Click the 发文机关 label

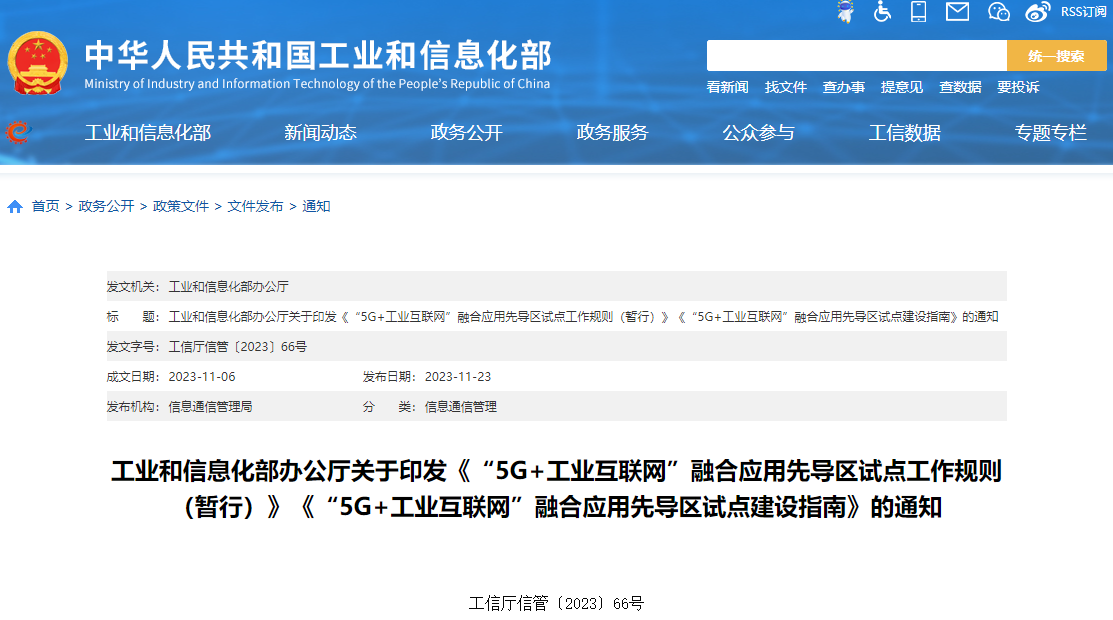133,287
